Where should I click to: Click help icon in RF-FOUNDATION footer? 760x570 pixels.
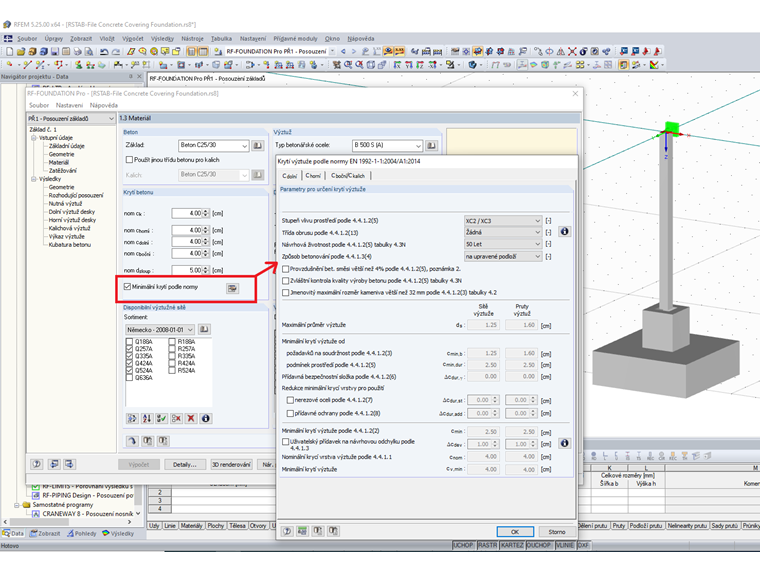pos(37,464)
